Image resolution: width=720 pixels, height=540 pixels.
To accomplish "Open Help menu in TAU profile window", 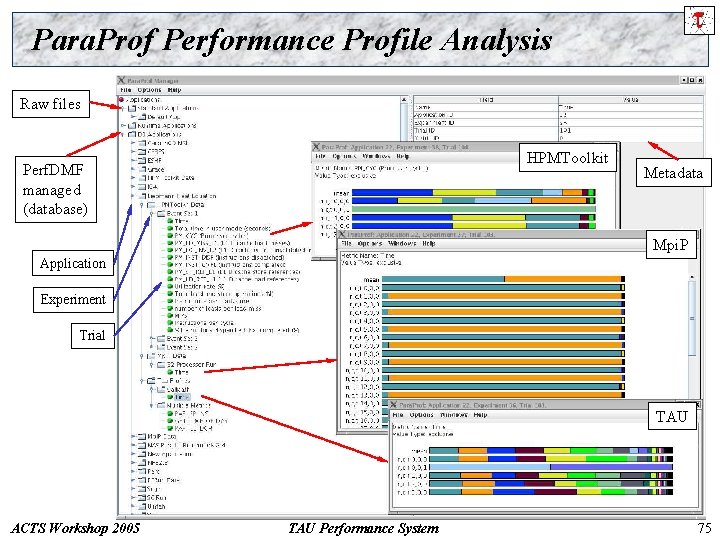I will (480, 415).
